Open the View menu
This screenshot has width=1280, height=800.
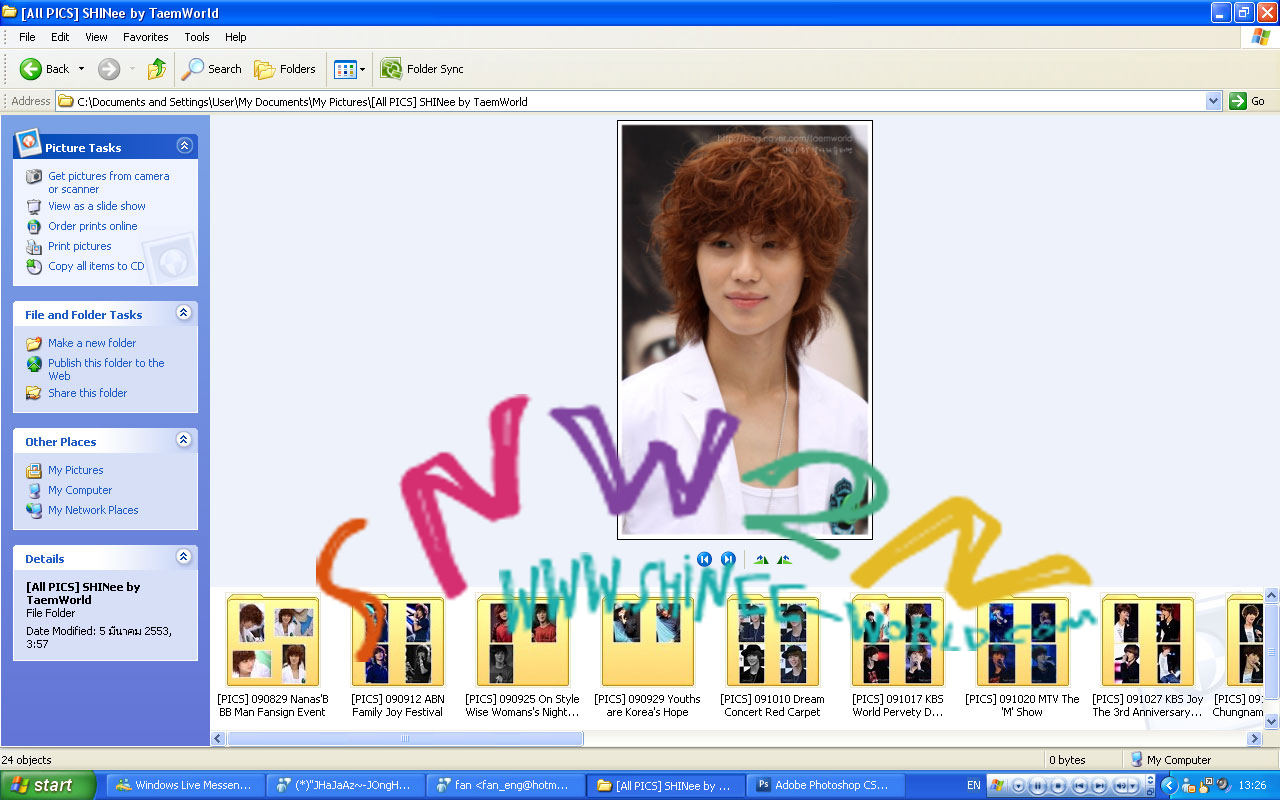point(96,37)
